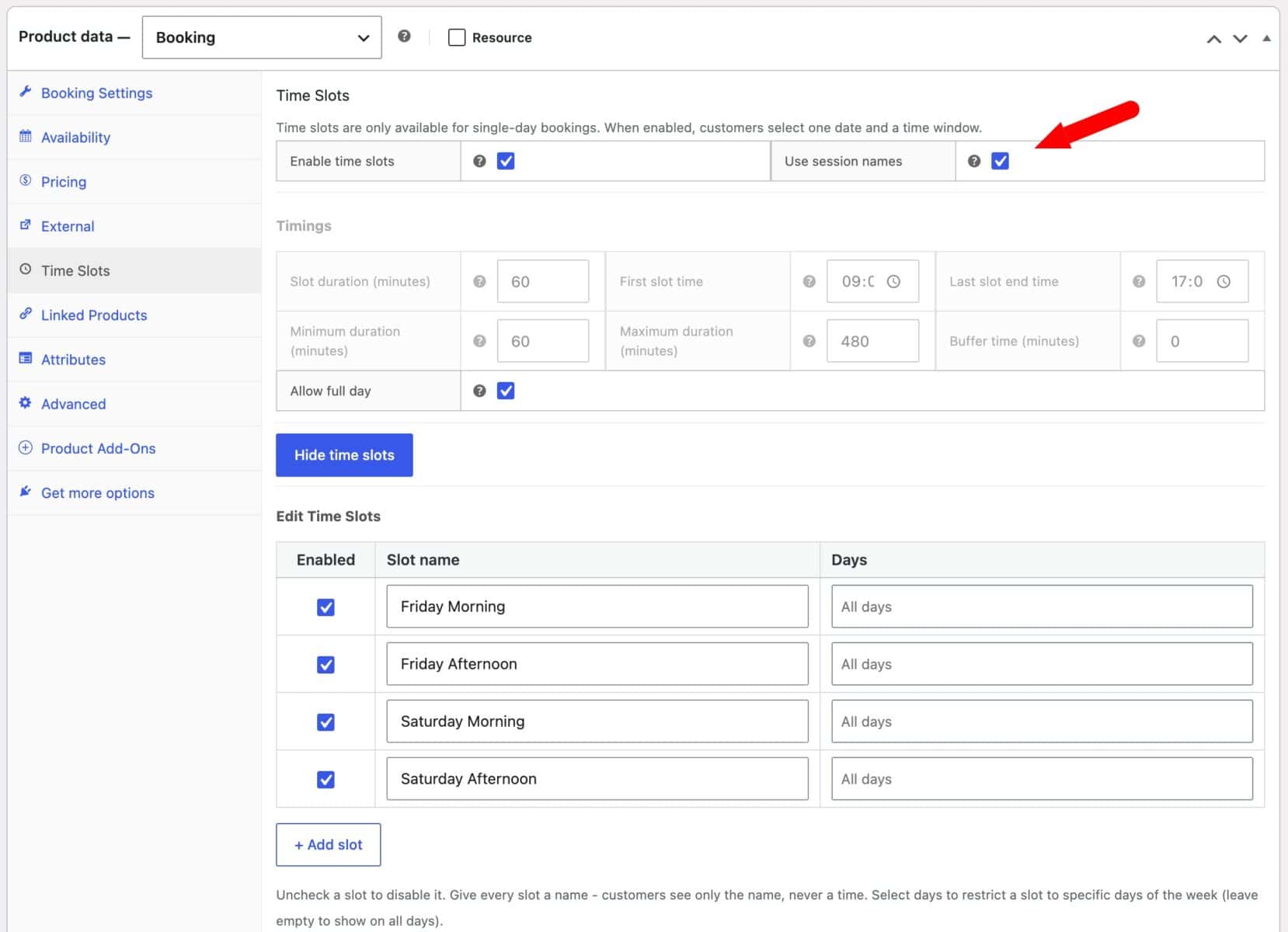Open the Booking Settings tab
This screenshot has height=932, width=1288.
pos(134,93)
